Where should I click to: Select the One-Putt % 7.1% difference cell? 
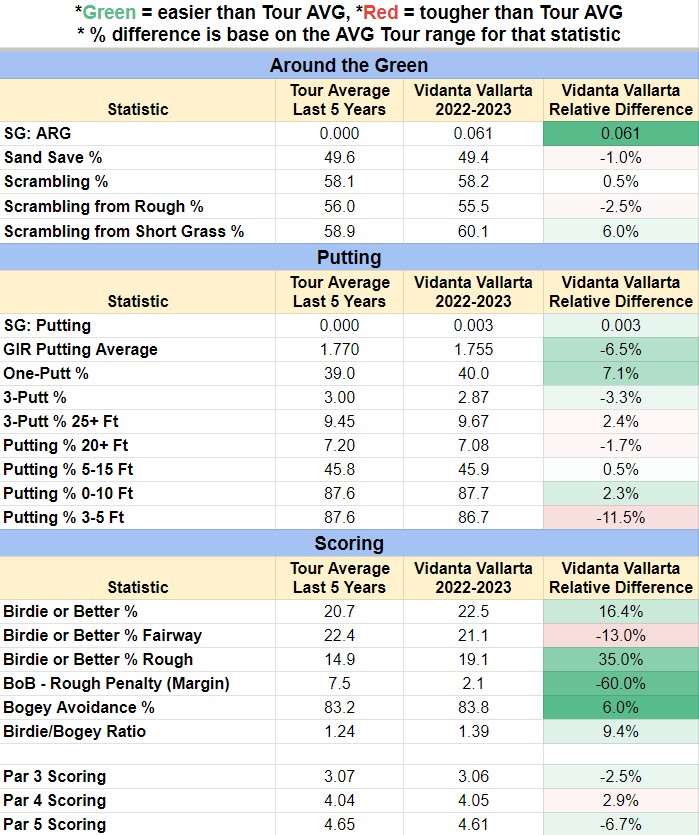pyautogui.click(x=621, y=373)
